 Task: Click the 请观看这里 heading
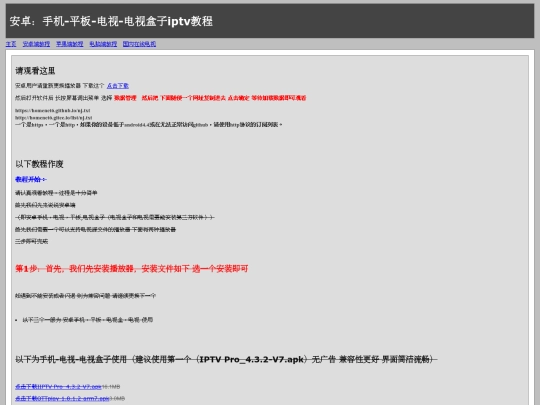point(35,71)
